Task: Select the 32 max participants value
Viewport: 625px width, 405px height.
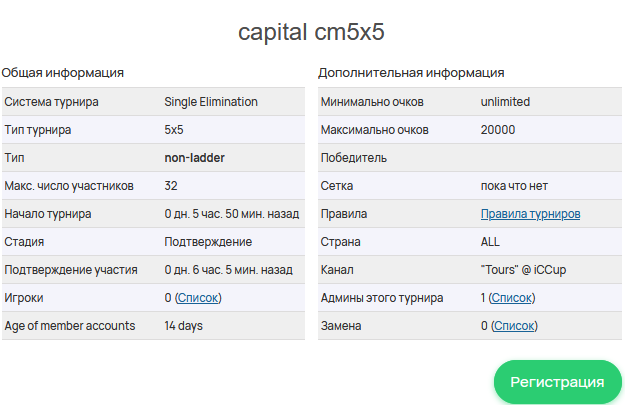Action: coord(171,186)
